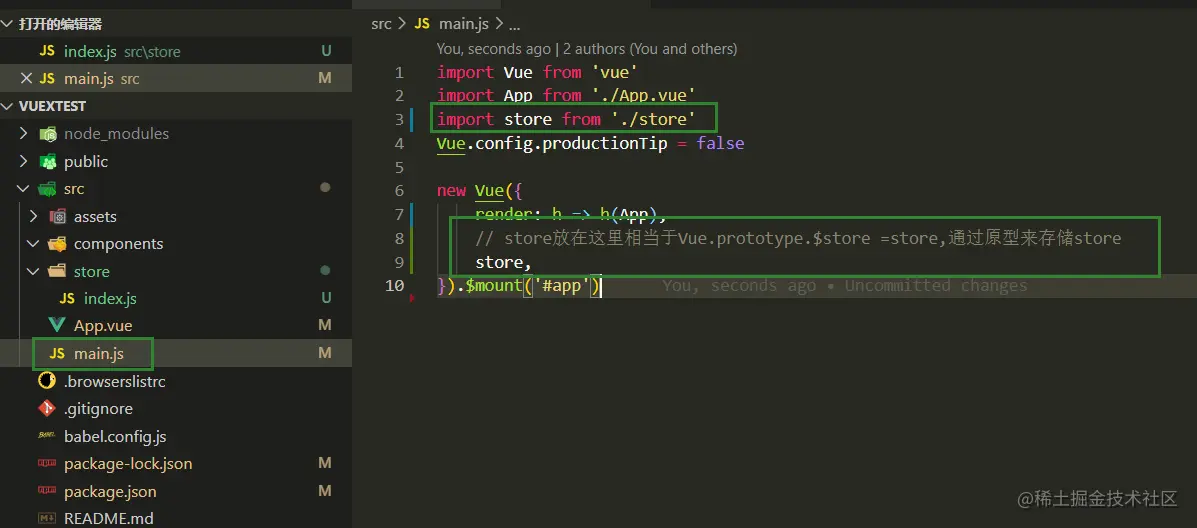Click the Vue icon beside App.vue
This screenshot has height=528, width=1197.
coord(56,326)
